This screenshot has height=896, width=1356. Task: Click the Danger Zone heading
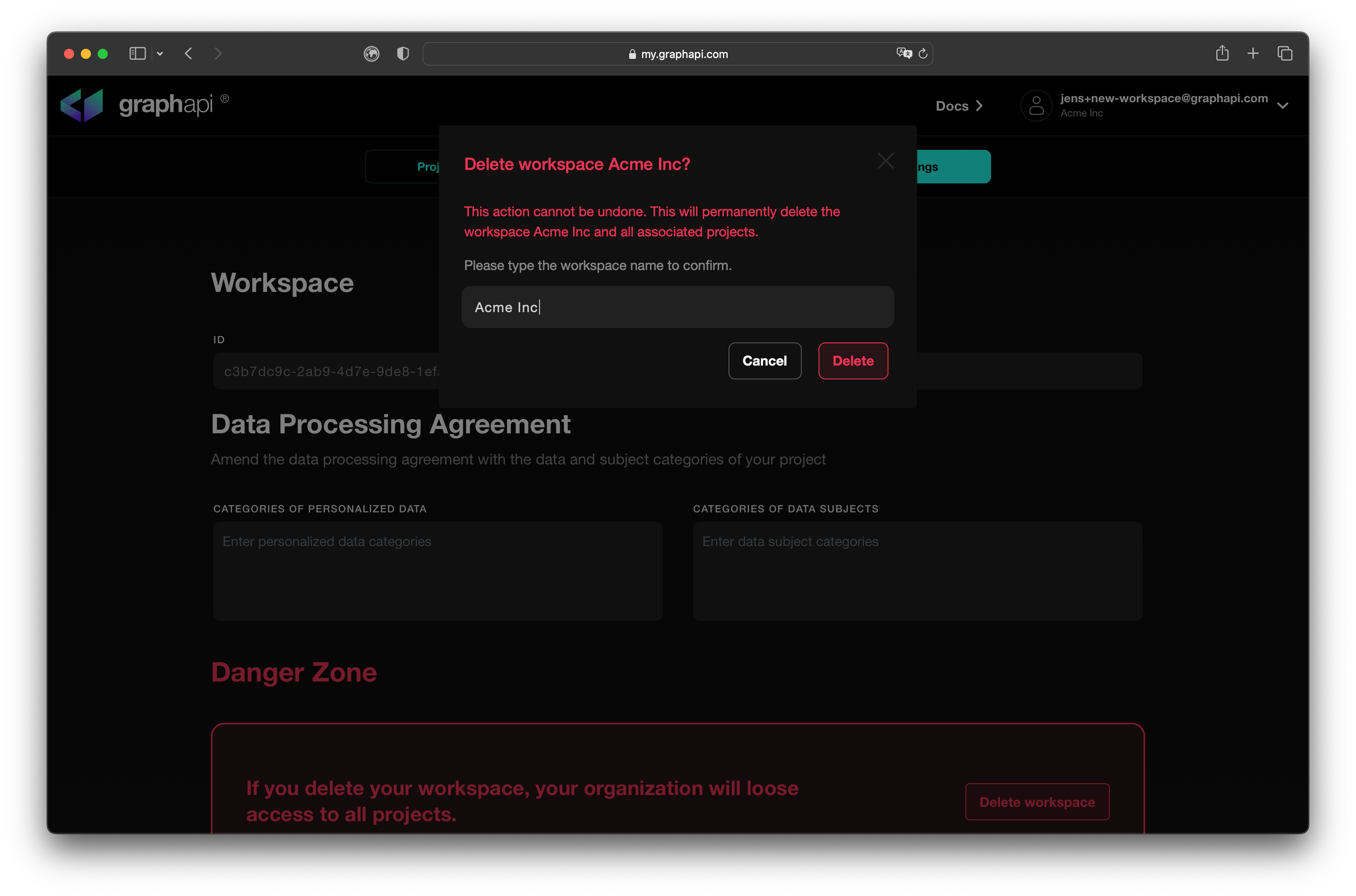294,672
